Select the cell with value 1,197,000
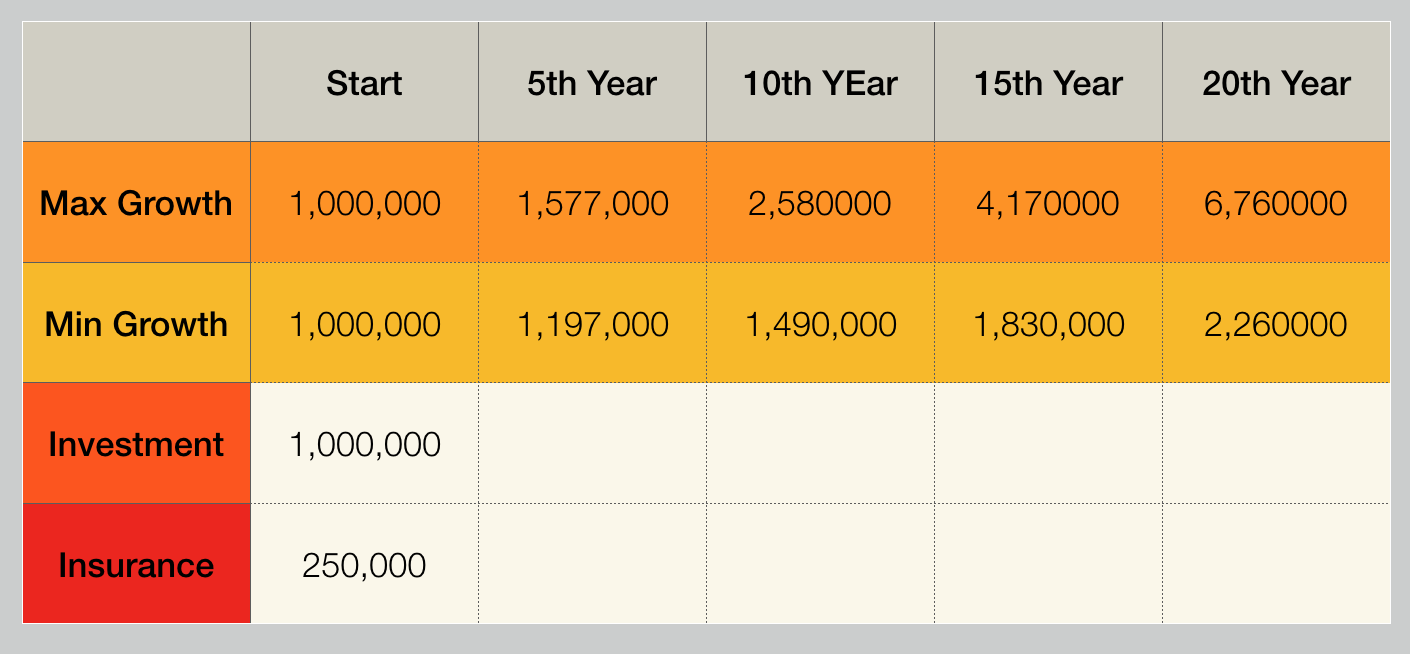This screenshot has height=654, width=1410. pyautogui.click(x=592, y=323)
